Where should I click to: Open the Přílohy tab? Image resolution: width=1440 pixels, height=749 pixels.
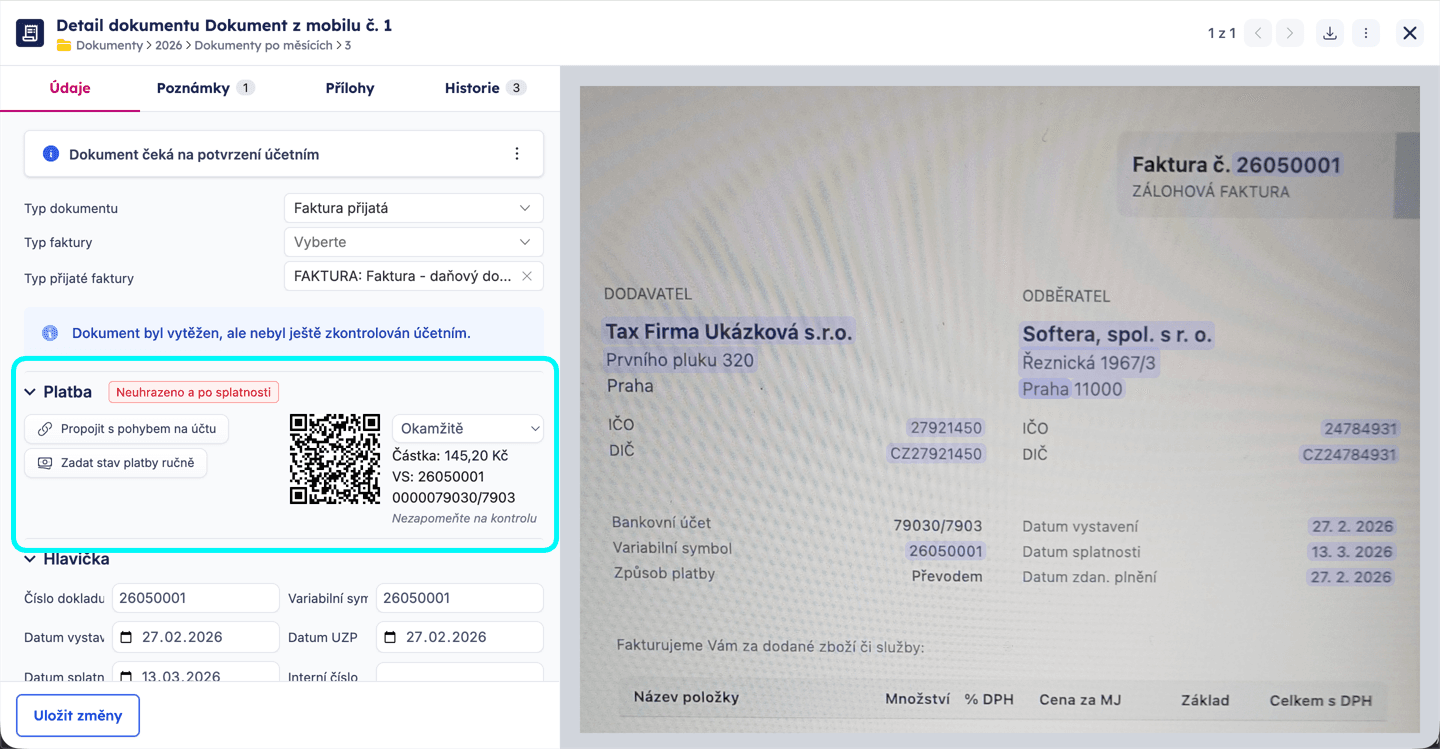(x=350, y=88)
